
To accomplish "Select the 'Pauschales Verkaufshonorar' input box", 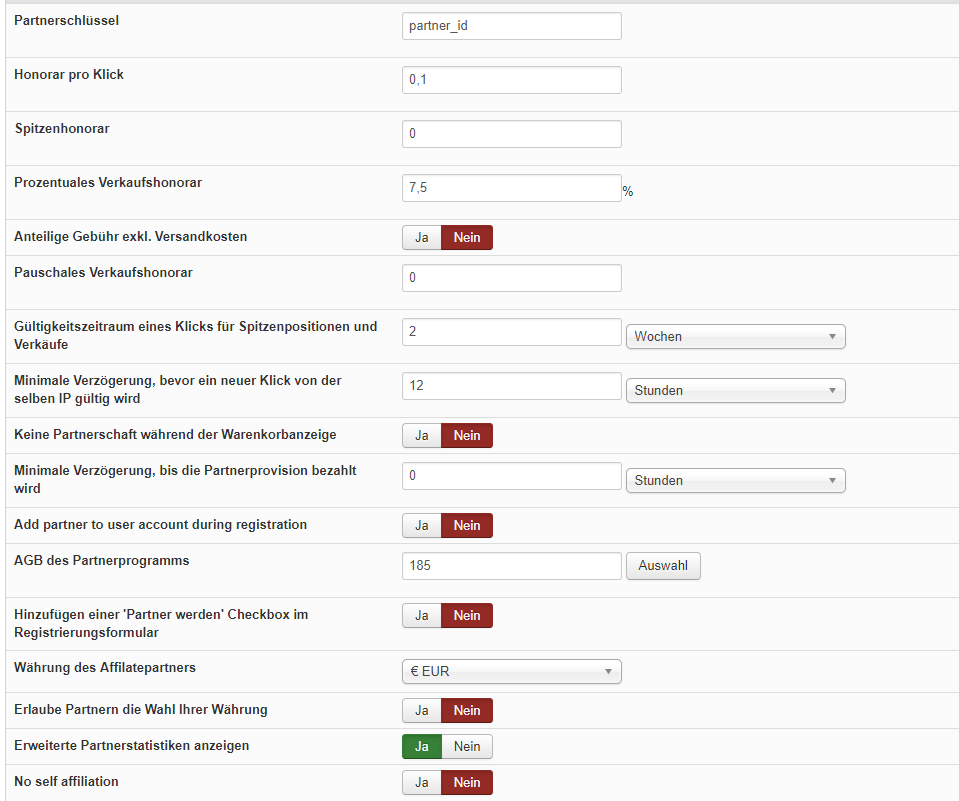I will pos(511,278).
